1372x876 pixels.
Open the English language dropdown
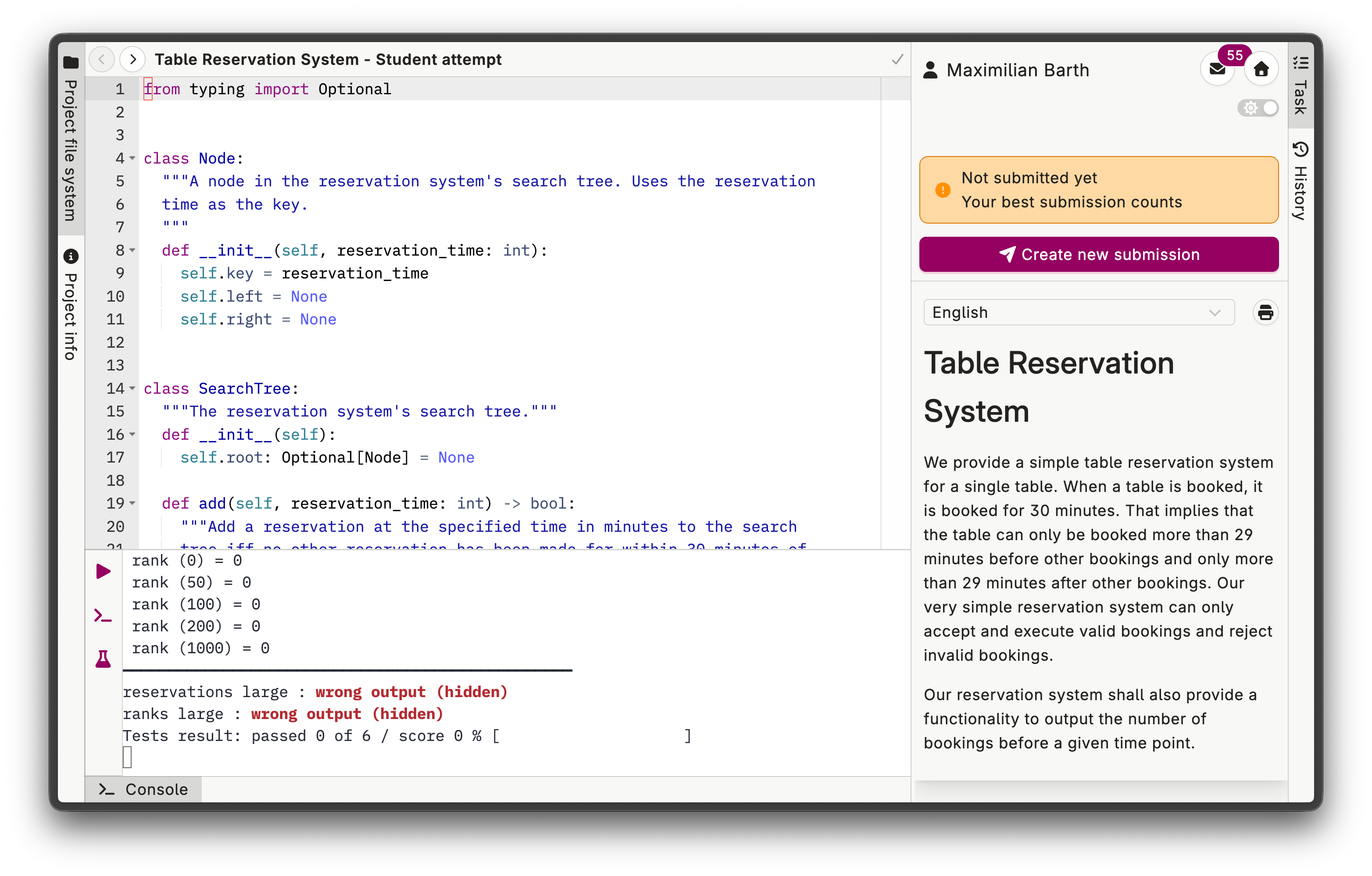[1079, 312]
